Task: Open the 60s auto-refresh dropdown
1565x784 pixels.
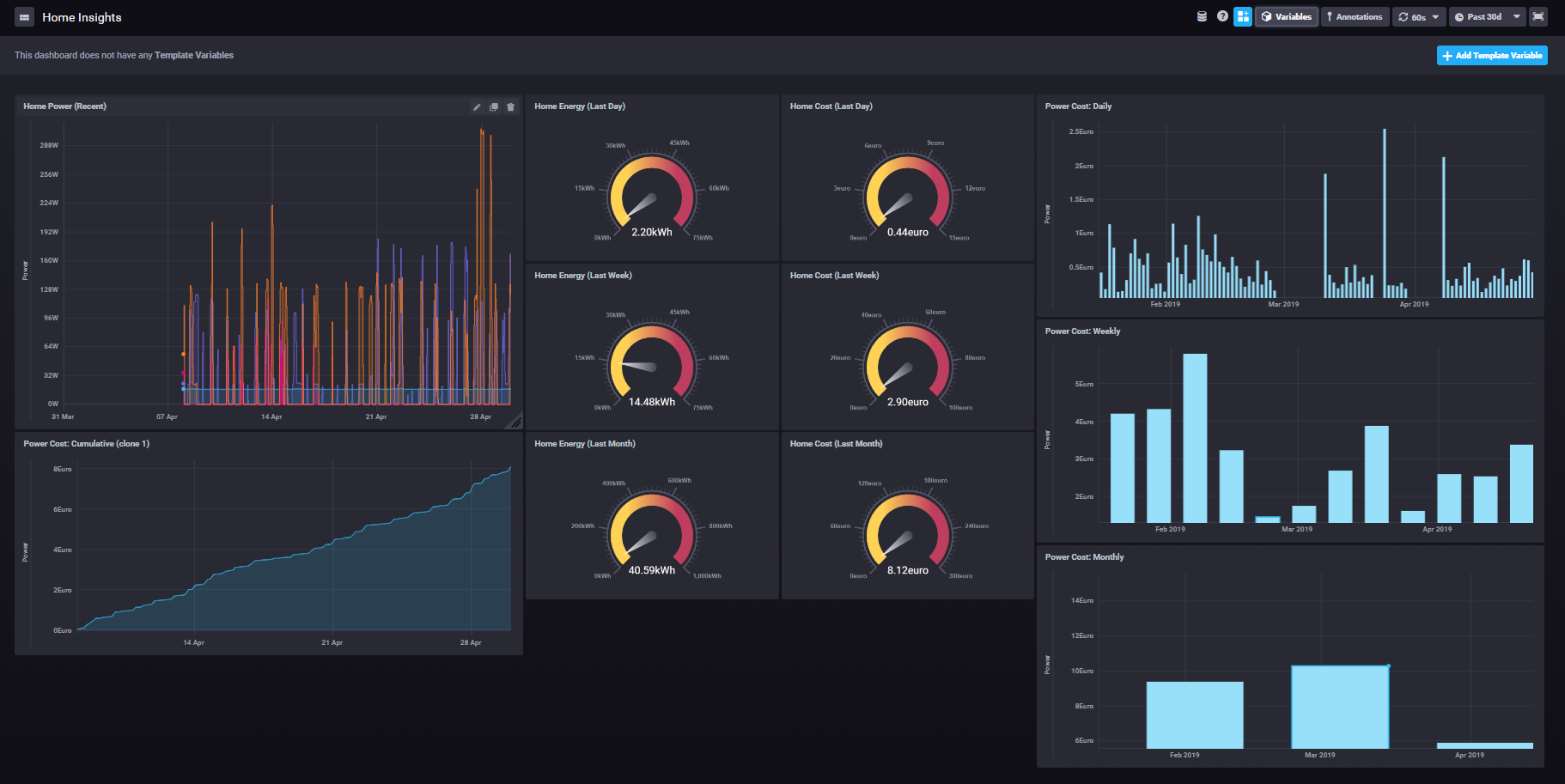Action: (x=1419, y=16)
